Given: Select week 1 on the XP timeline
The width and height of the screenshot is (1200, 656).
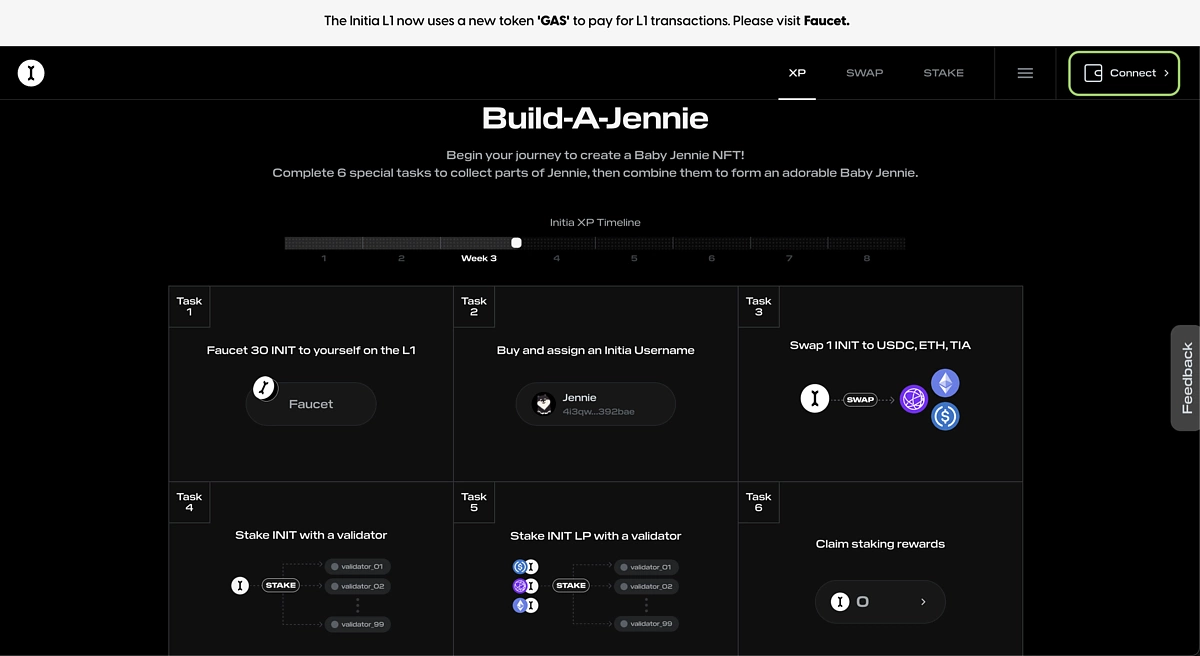Looking at the screenshot, I should point(324,258).
